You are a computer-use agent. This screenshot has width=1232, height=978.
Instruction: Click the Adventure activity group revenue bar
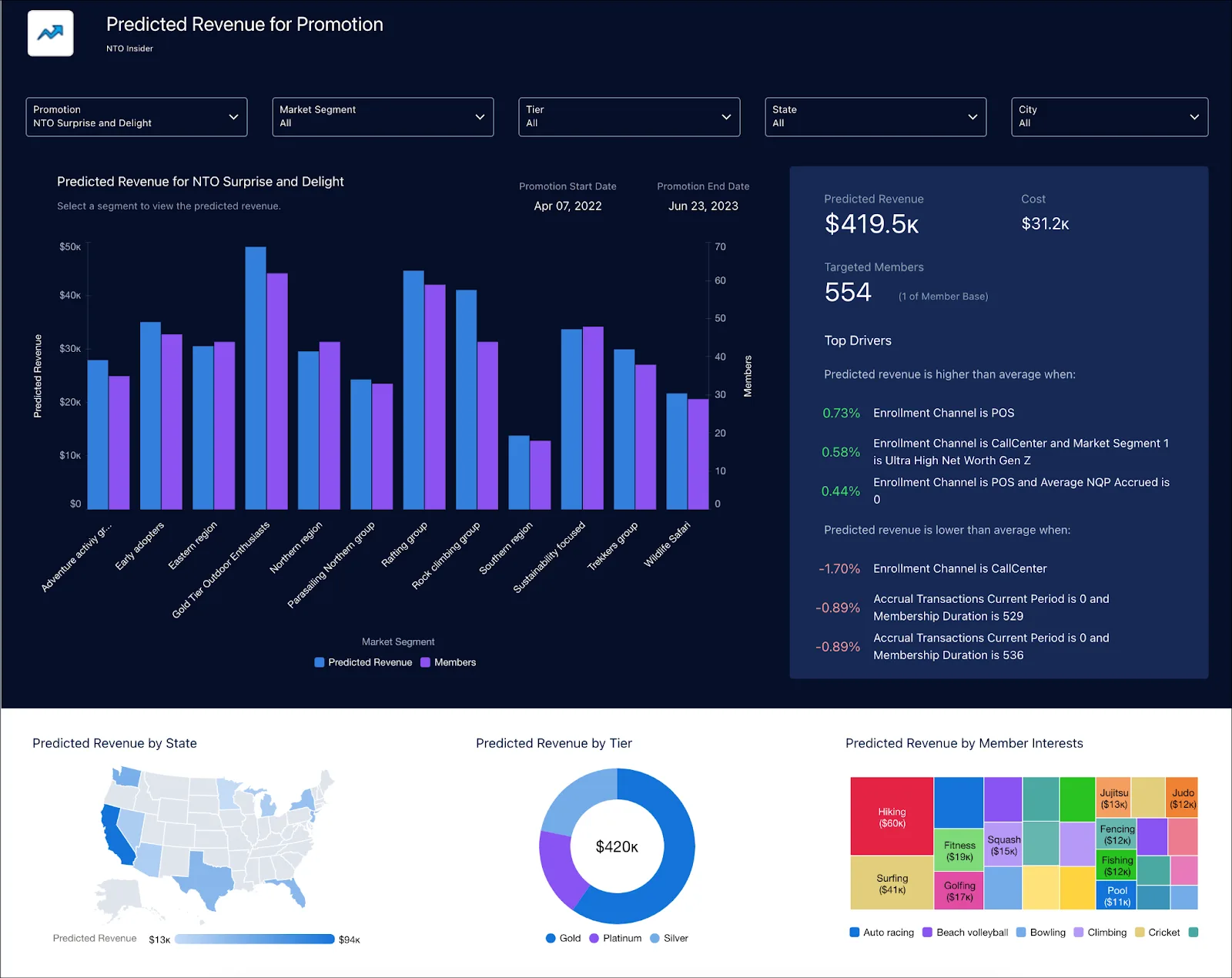[98, 435]
